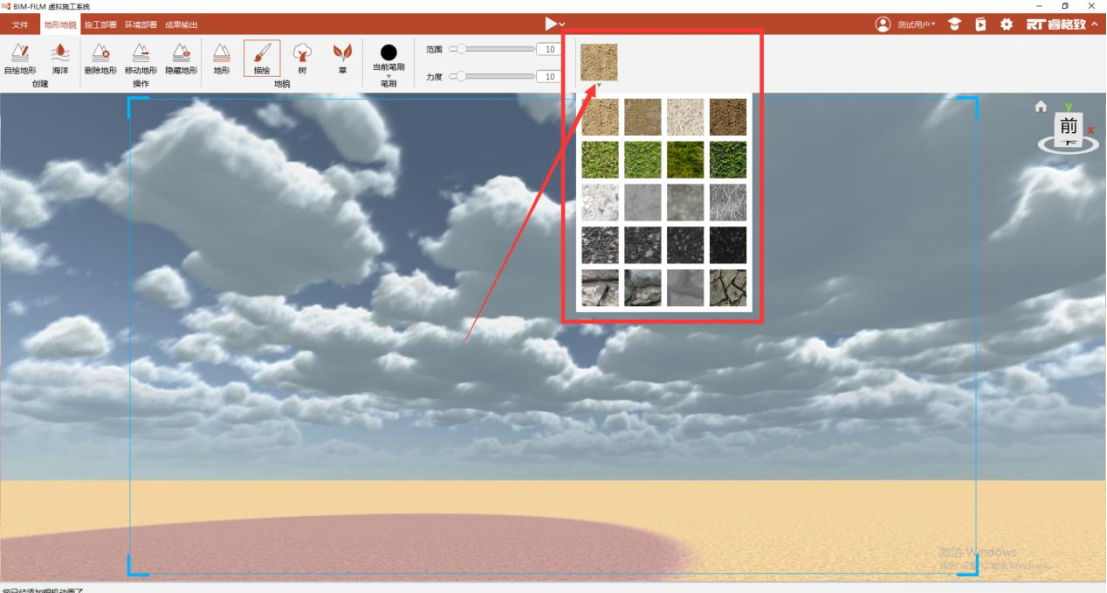Image resolution: width=1107 pixels, height=593 pixels.
Task: Choose the cracked dry earth texture swatch
Action: click(x=728, y=288)
